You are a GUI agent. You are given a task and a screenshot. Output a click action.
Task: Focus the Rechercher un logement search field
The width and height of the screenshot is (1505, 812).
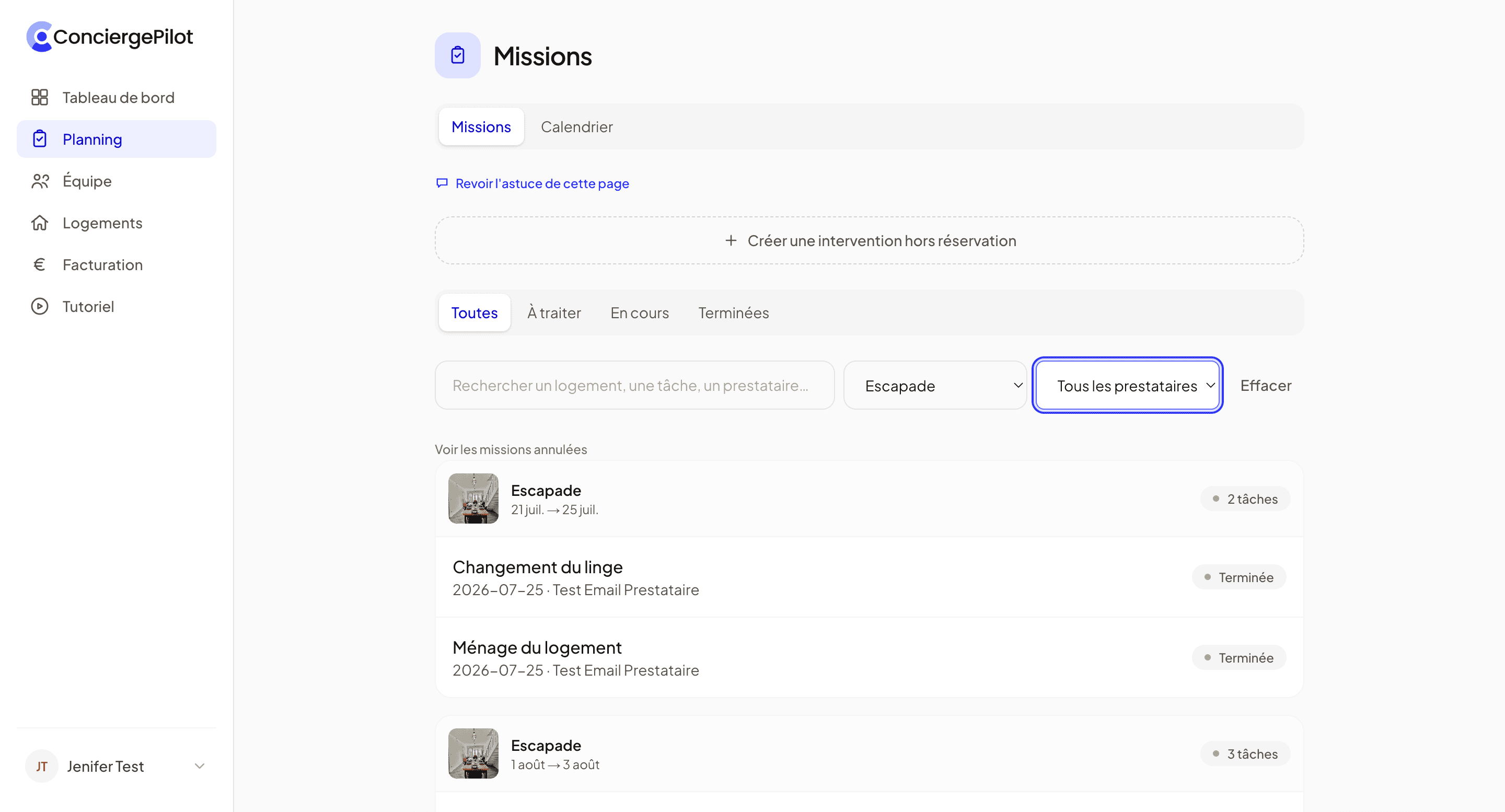point(634,386)
